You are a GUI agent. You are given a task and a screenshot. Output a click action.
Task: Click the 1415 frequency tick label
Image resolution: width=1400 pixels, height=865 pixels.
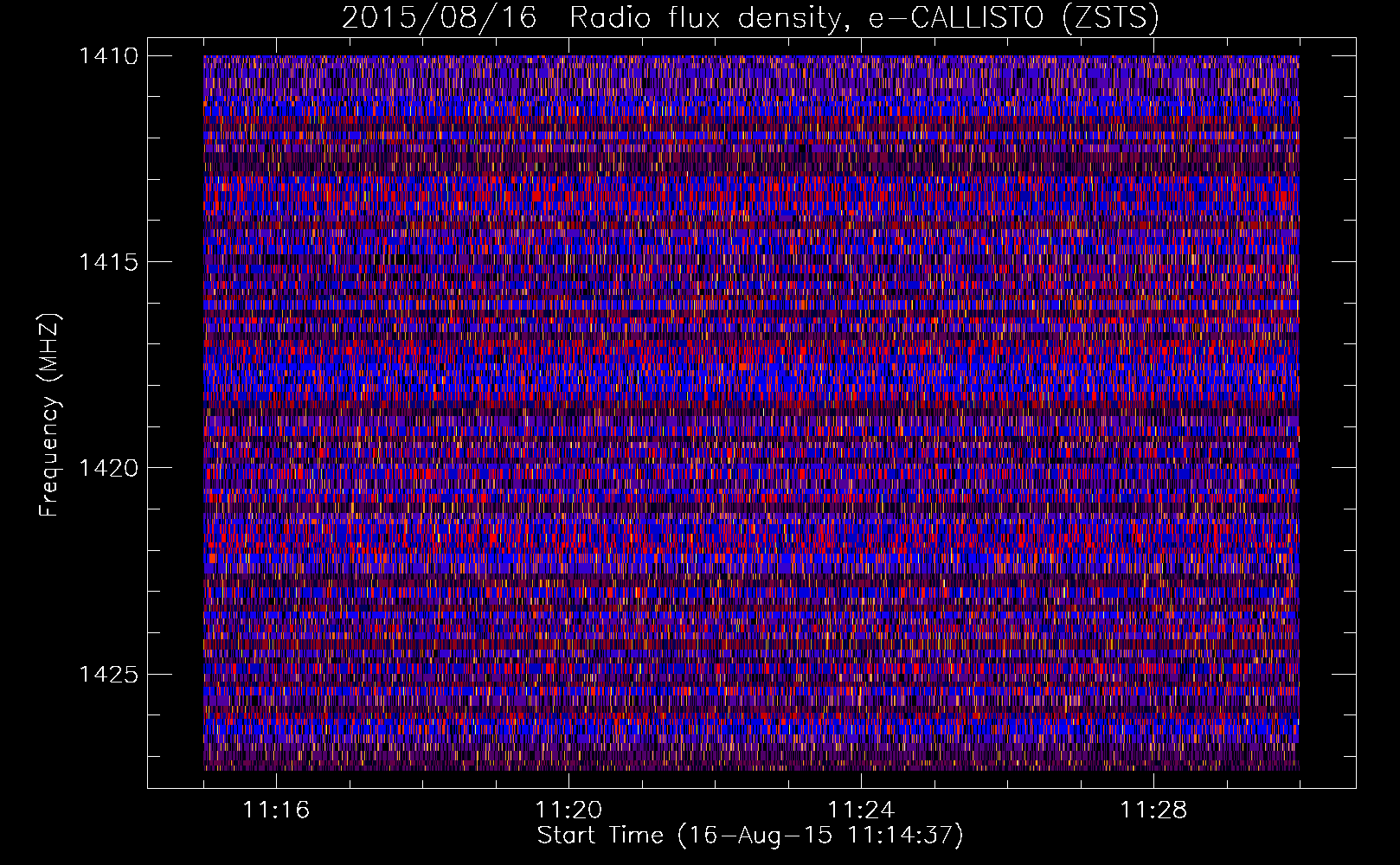tap(108, 262)
